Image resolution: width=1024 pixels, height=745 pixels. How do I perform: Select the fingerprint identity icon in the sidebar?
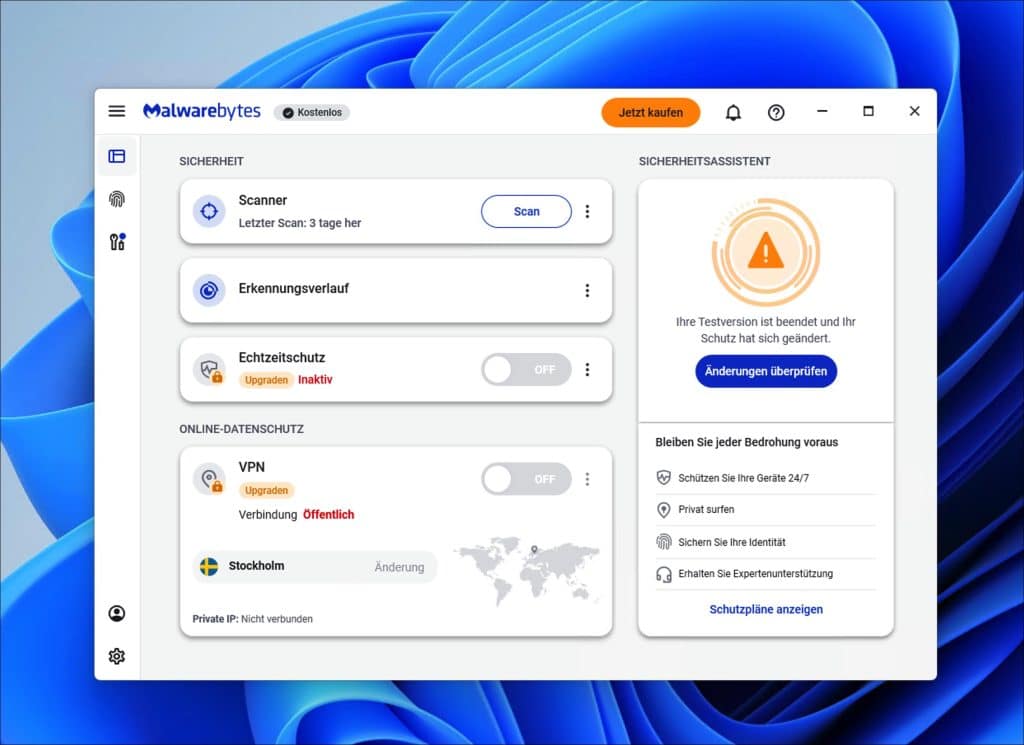click(117, 199)
